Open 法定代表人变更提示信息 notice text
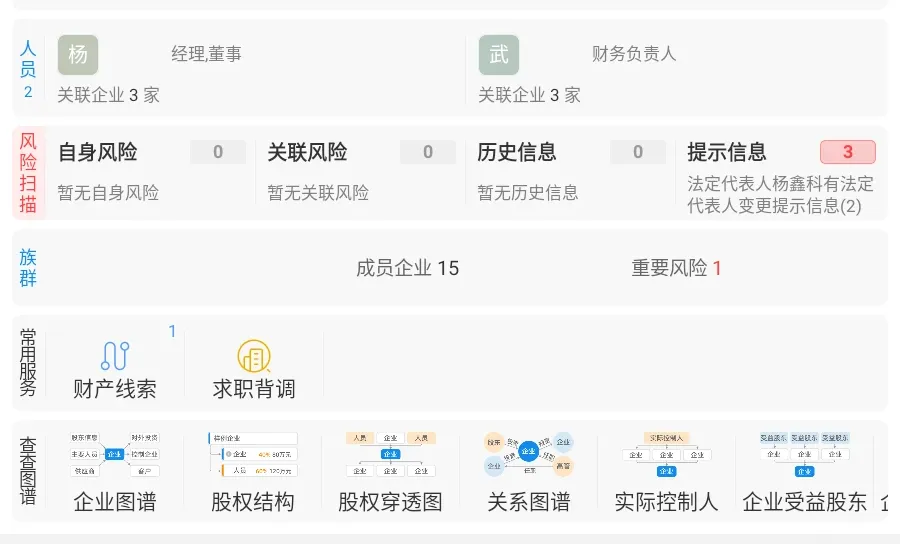900x557 pixels. [x=781, y=195]
